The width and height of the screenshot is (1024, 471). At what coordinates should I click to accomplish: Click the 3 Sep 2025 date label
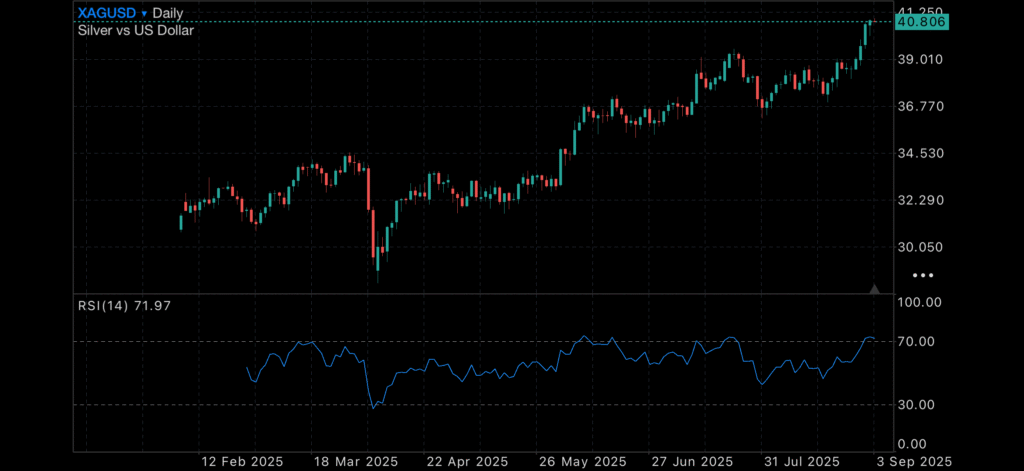point(913,462)
